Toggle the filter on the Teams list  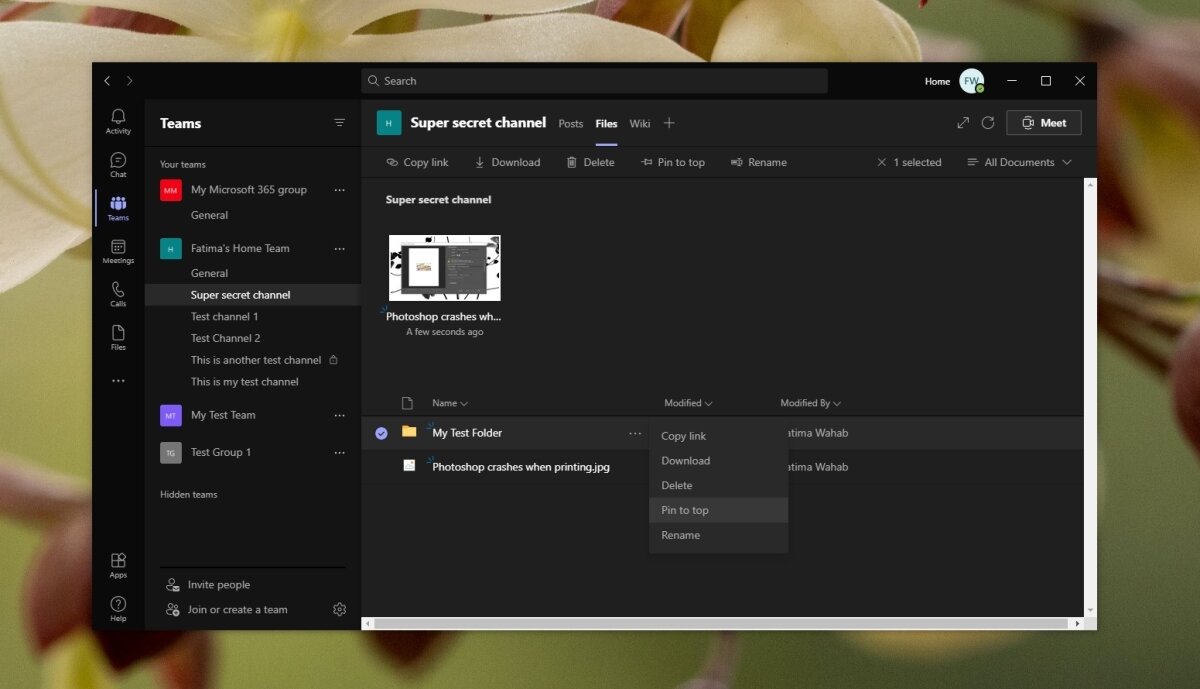340,122
